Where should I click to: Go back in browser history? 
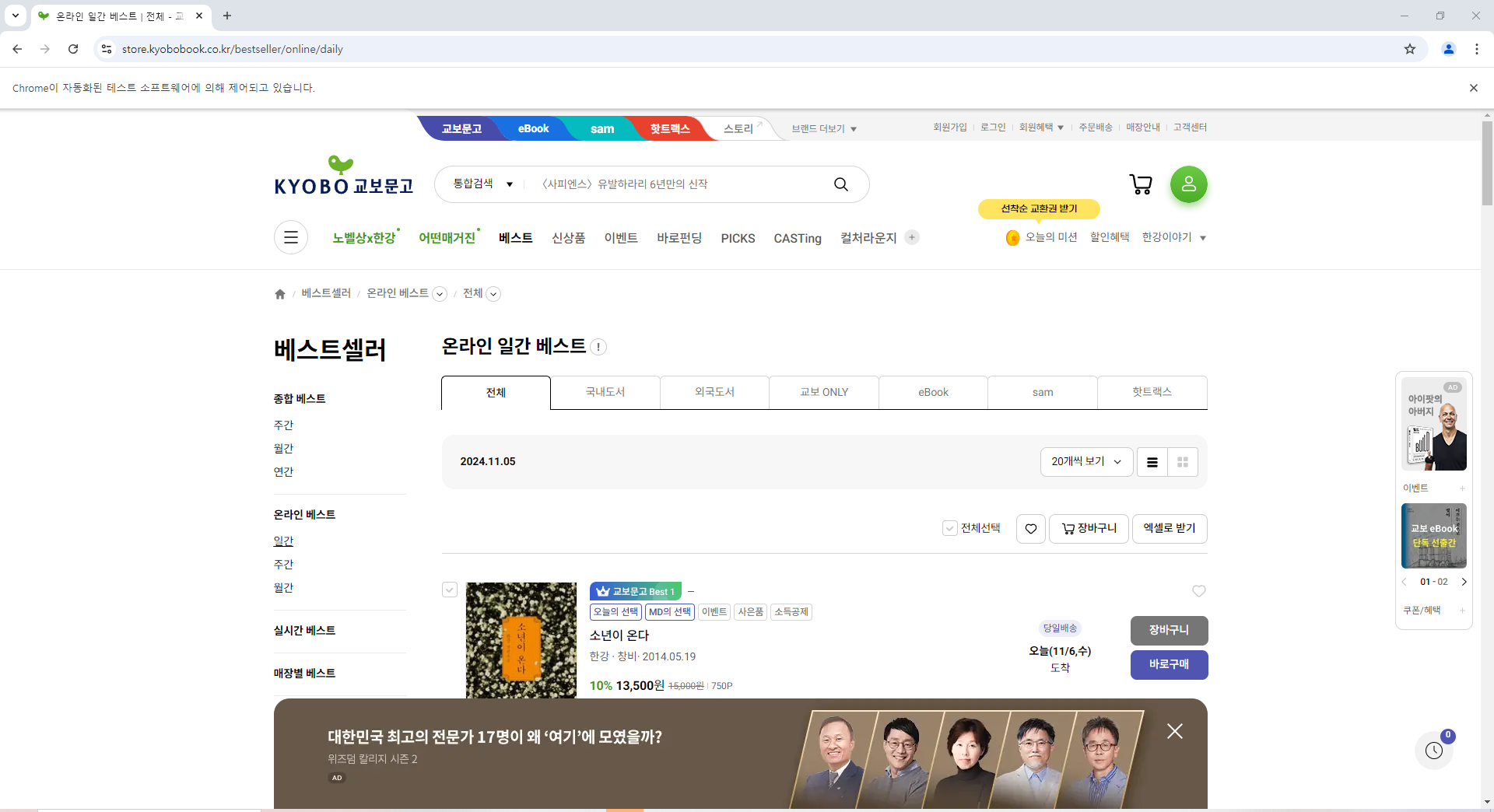point(17,49)
